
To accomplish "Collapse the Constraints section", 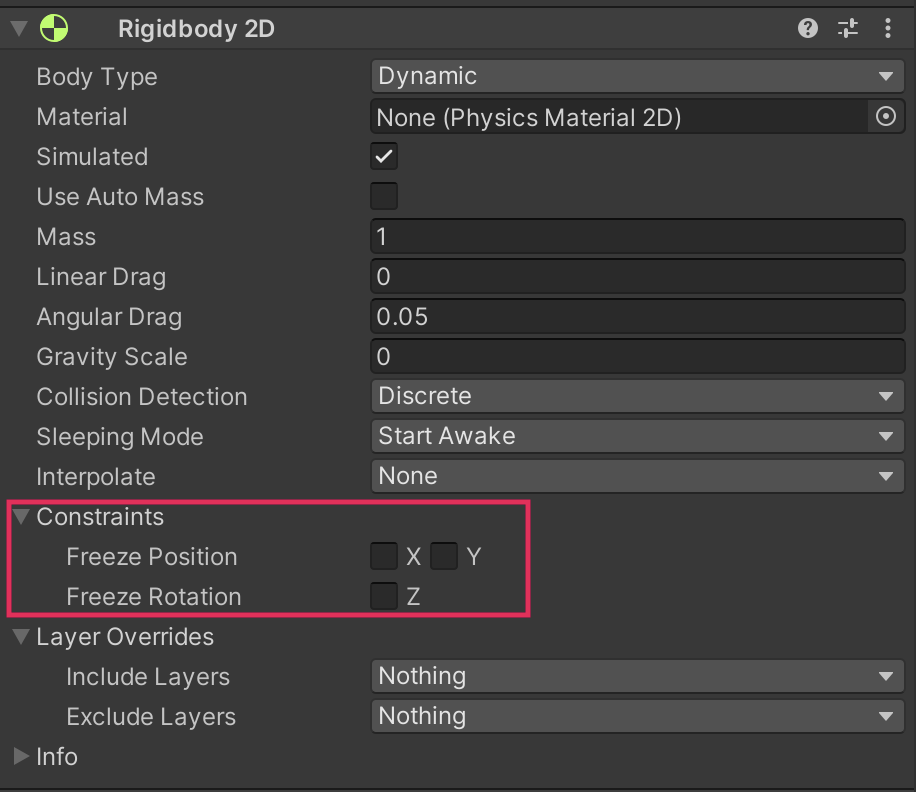I will (x=20, y=517).
